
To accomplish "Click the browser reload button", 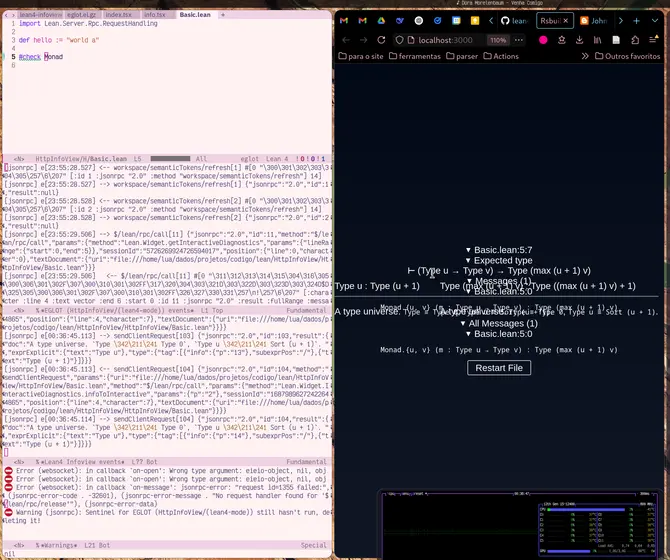I will [383, 40].
